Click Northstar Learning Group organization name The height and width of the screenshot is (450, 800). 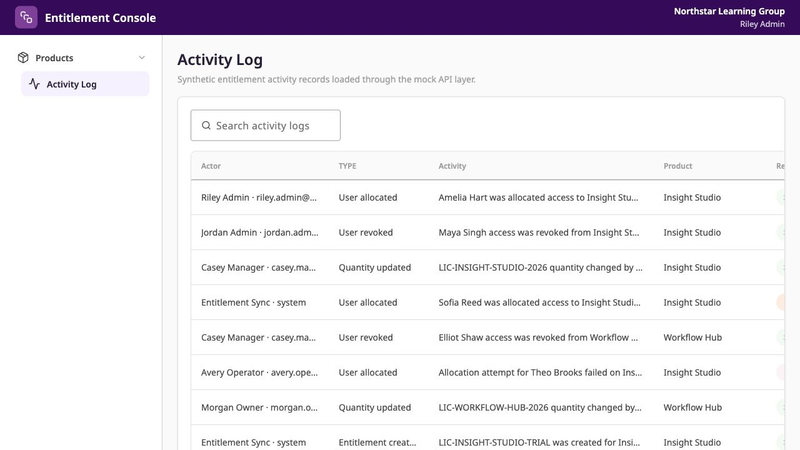pos(729,11)
